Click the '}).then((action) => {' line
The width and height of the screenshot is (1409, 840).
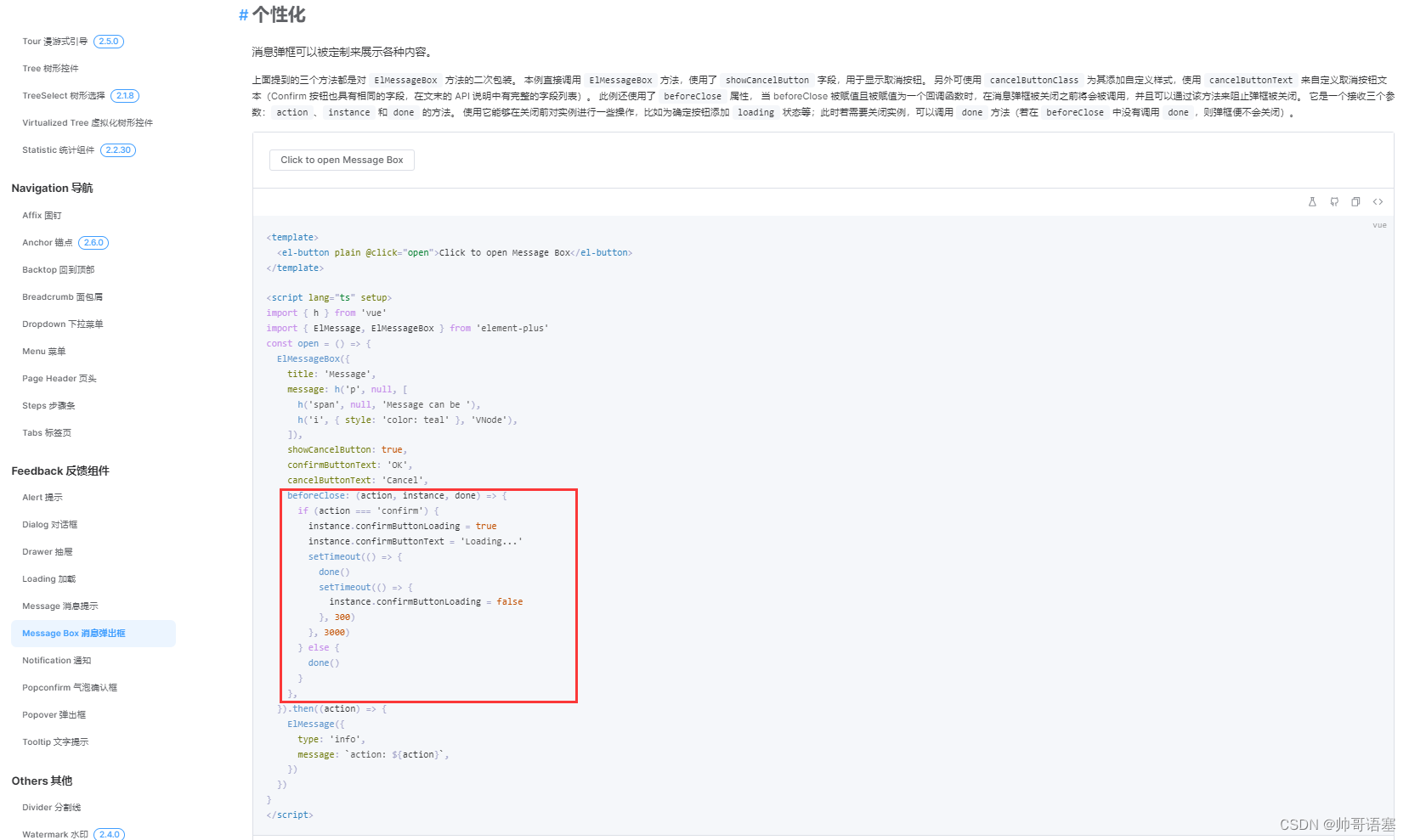pos(332,709)
